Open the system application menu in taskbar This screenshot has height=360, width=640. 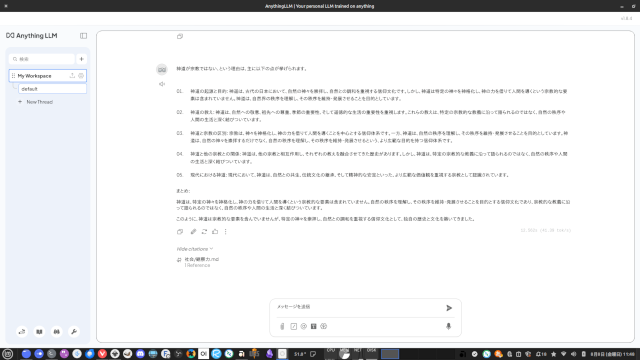pyautogui.click(x=7, y=354)
